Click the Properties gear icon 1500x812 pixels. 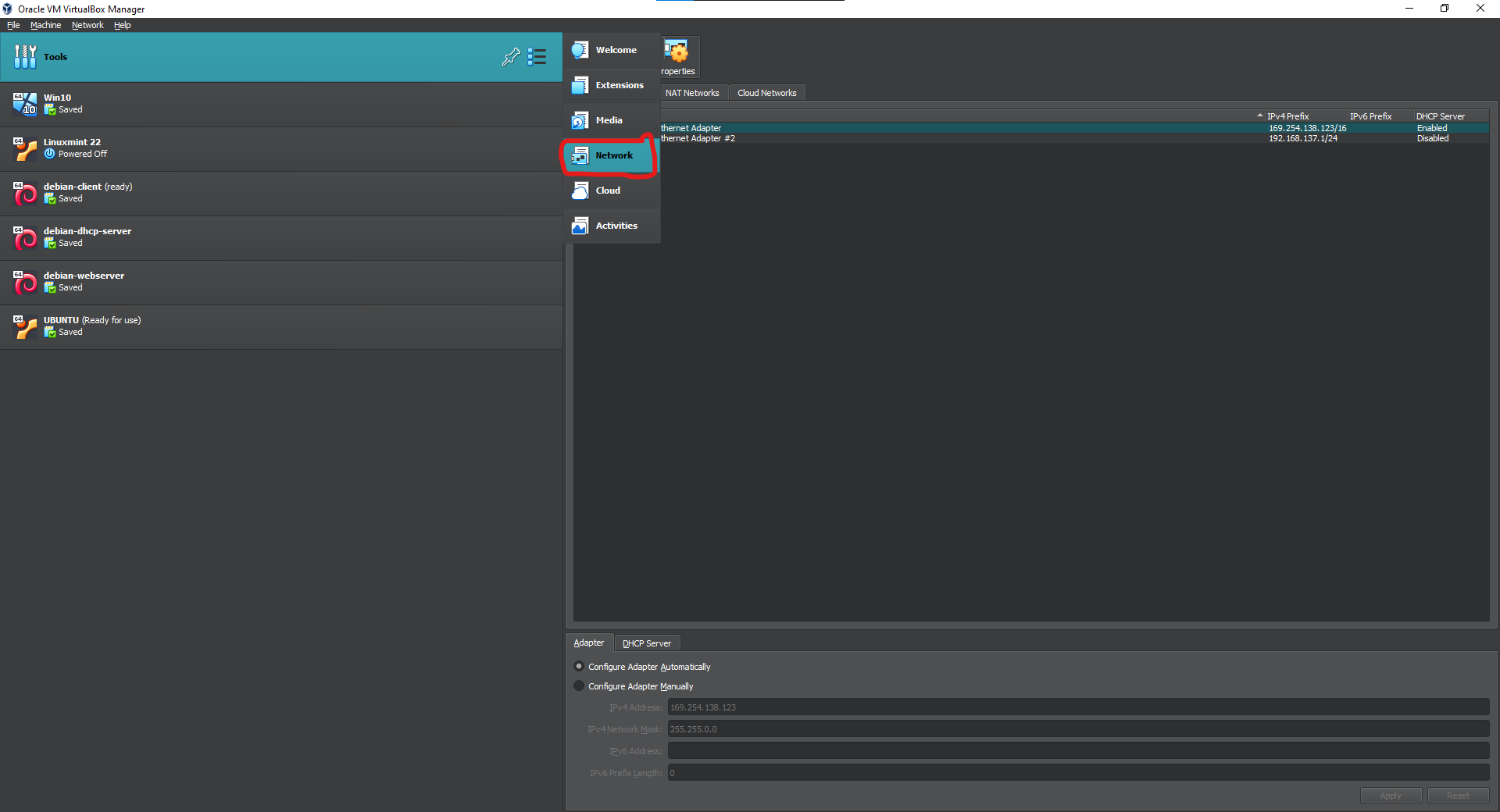coord(677,52)
